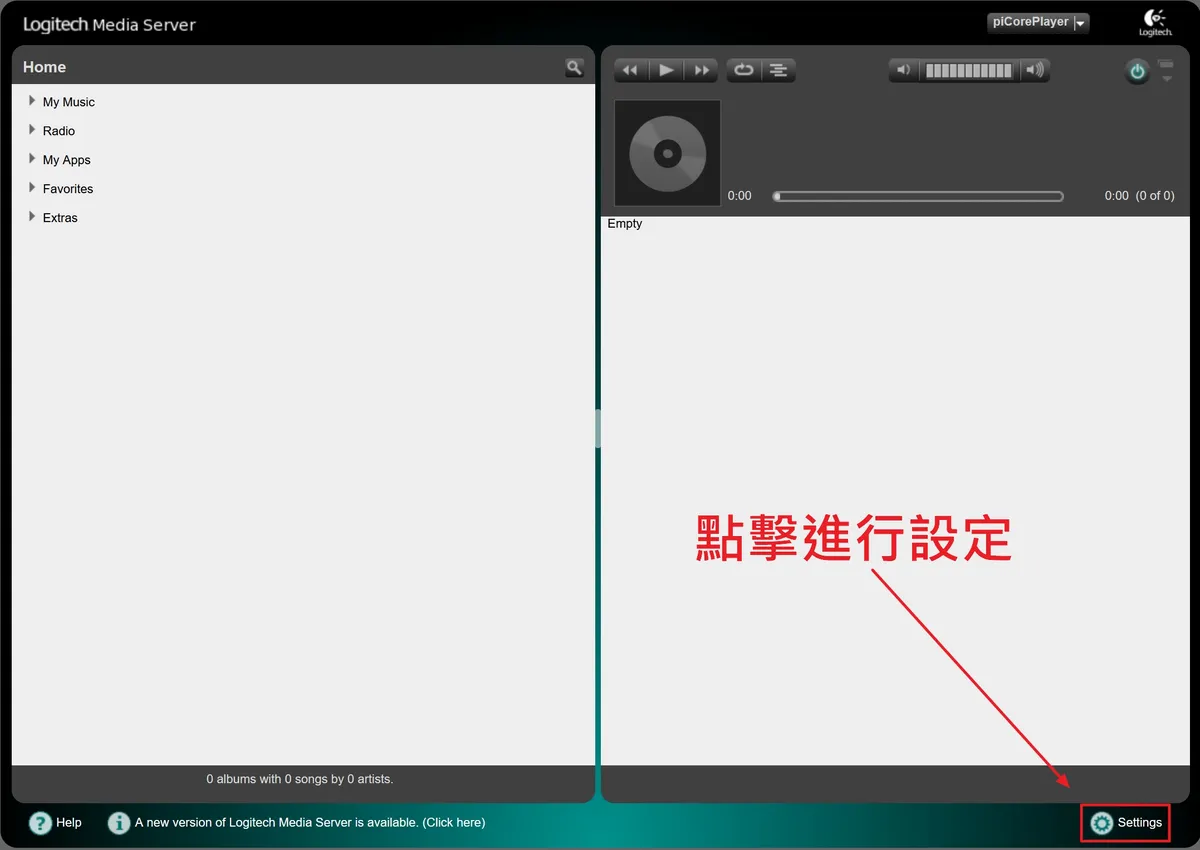Click the panel splitter handle between panes
This screenshot has height=850, width=1200.
tap(598, 428)
